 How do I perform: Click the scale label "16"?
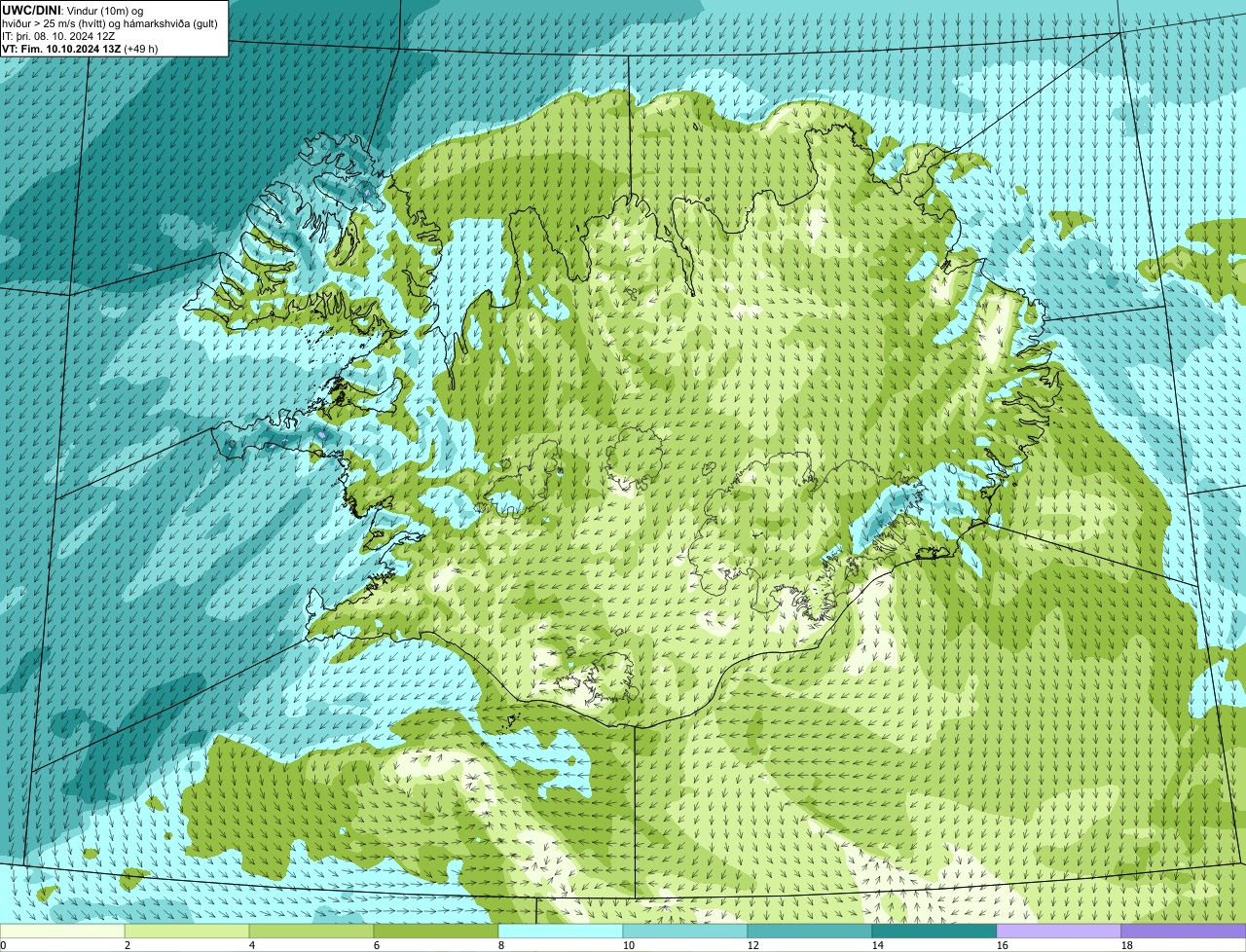1003,945
